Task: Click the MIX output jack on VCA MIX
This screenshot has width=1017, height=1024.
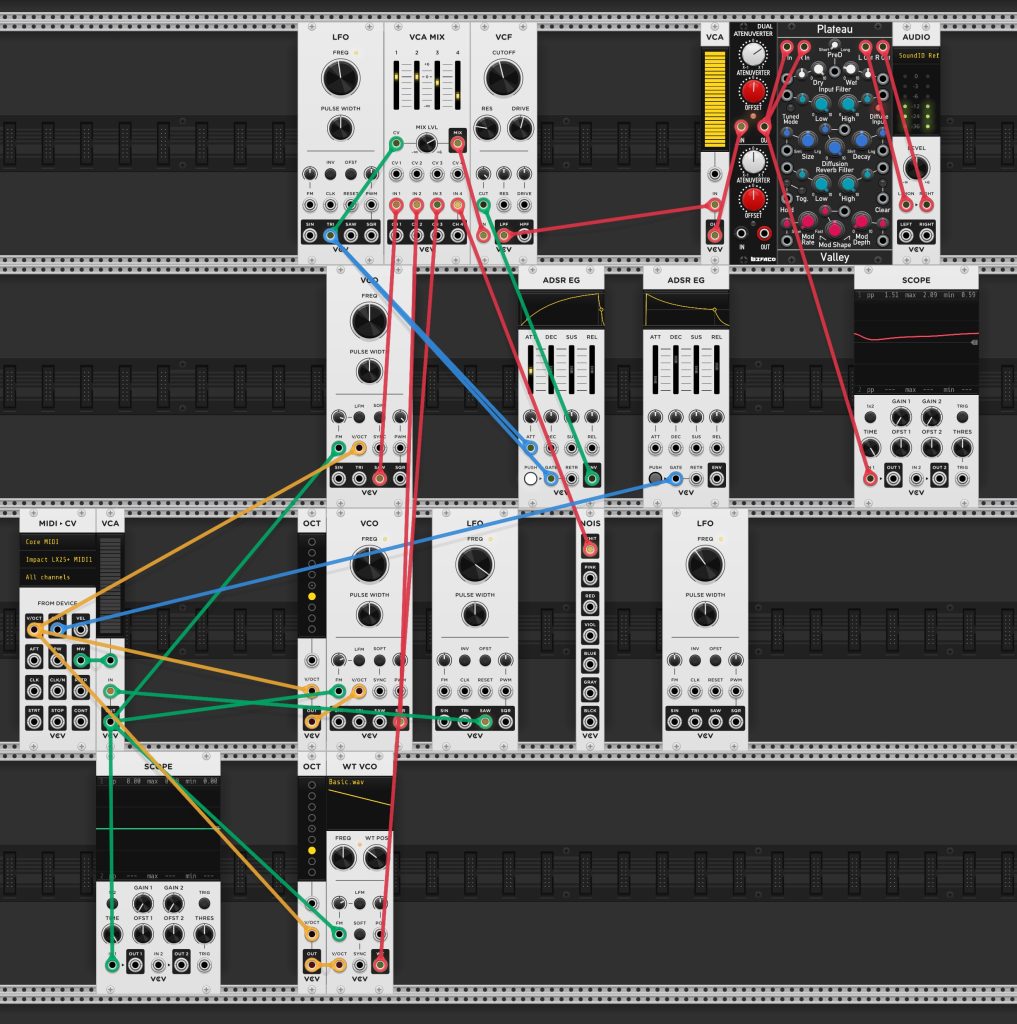Action: 457,142
